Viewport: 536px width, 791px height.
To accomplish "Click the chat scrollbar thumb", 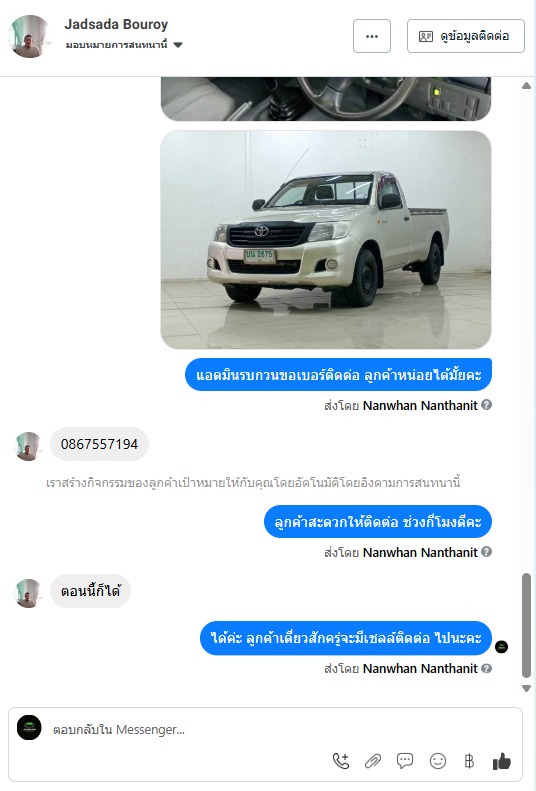I will click(x=526, y=625).
